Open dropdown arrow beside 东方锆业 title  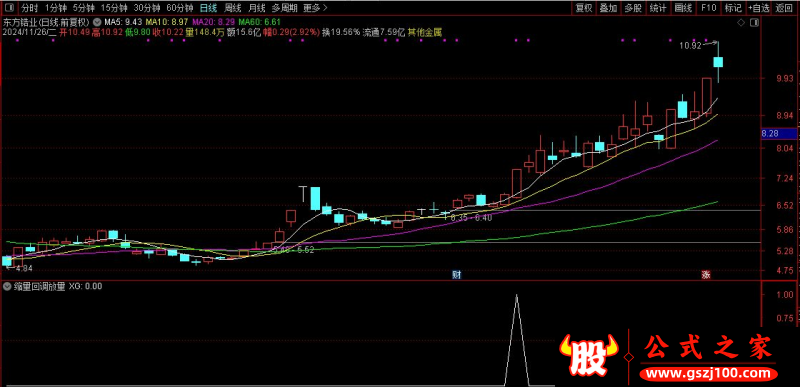96,23
